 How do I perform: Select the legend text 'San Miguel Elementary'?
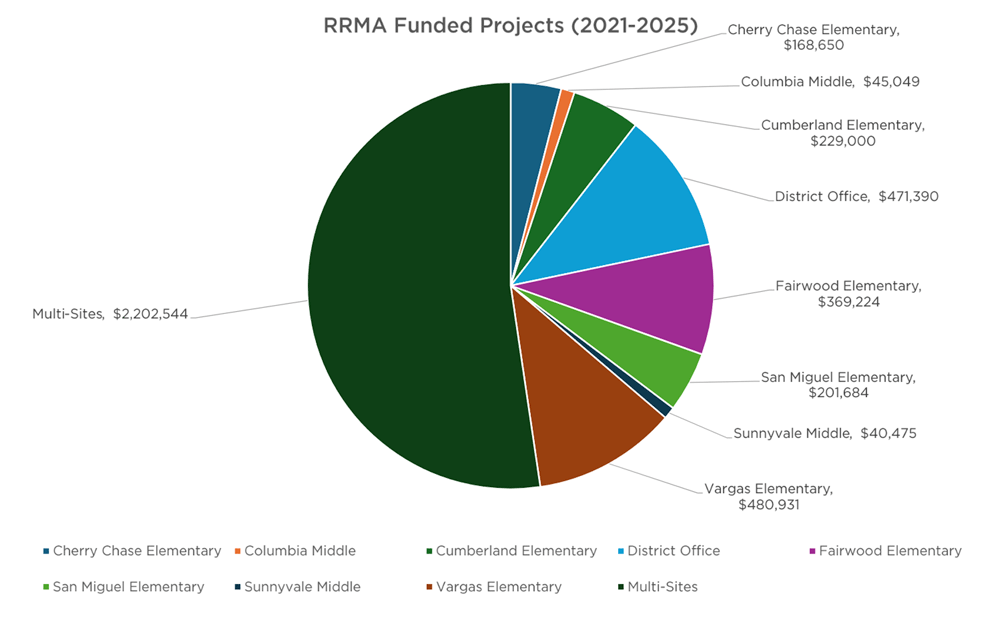coord(129,587)
